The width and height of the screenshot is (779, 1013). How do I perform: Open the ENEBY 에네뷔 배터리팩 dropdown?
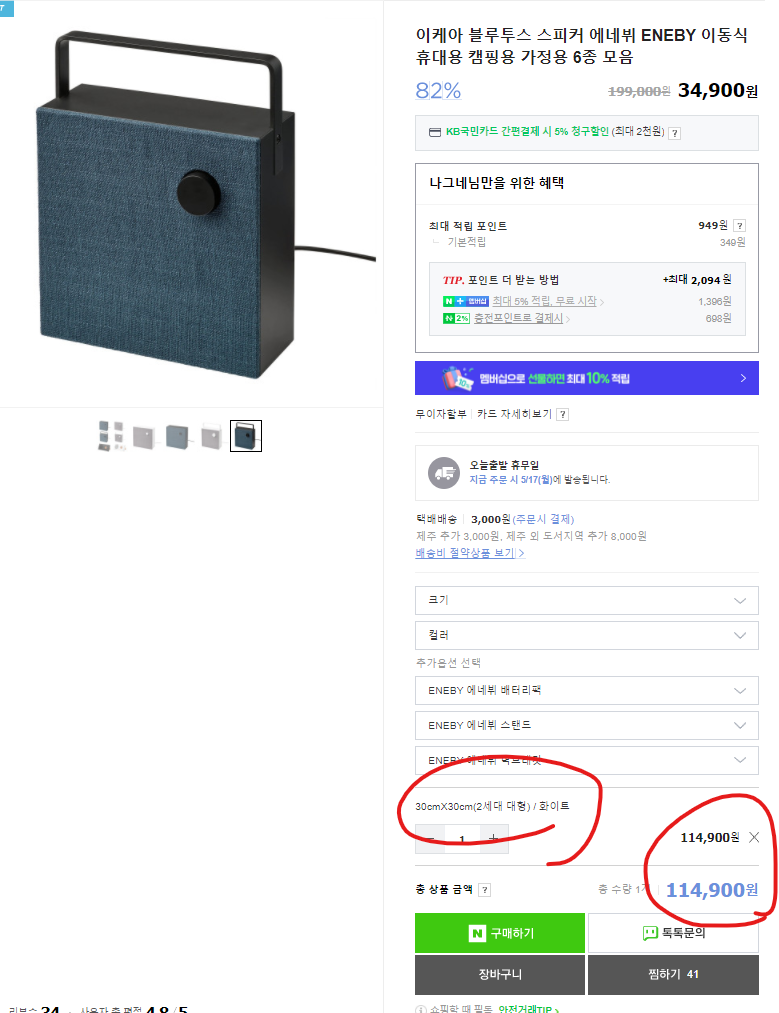click(x=587, y=691)
